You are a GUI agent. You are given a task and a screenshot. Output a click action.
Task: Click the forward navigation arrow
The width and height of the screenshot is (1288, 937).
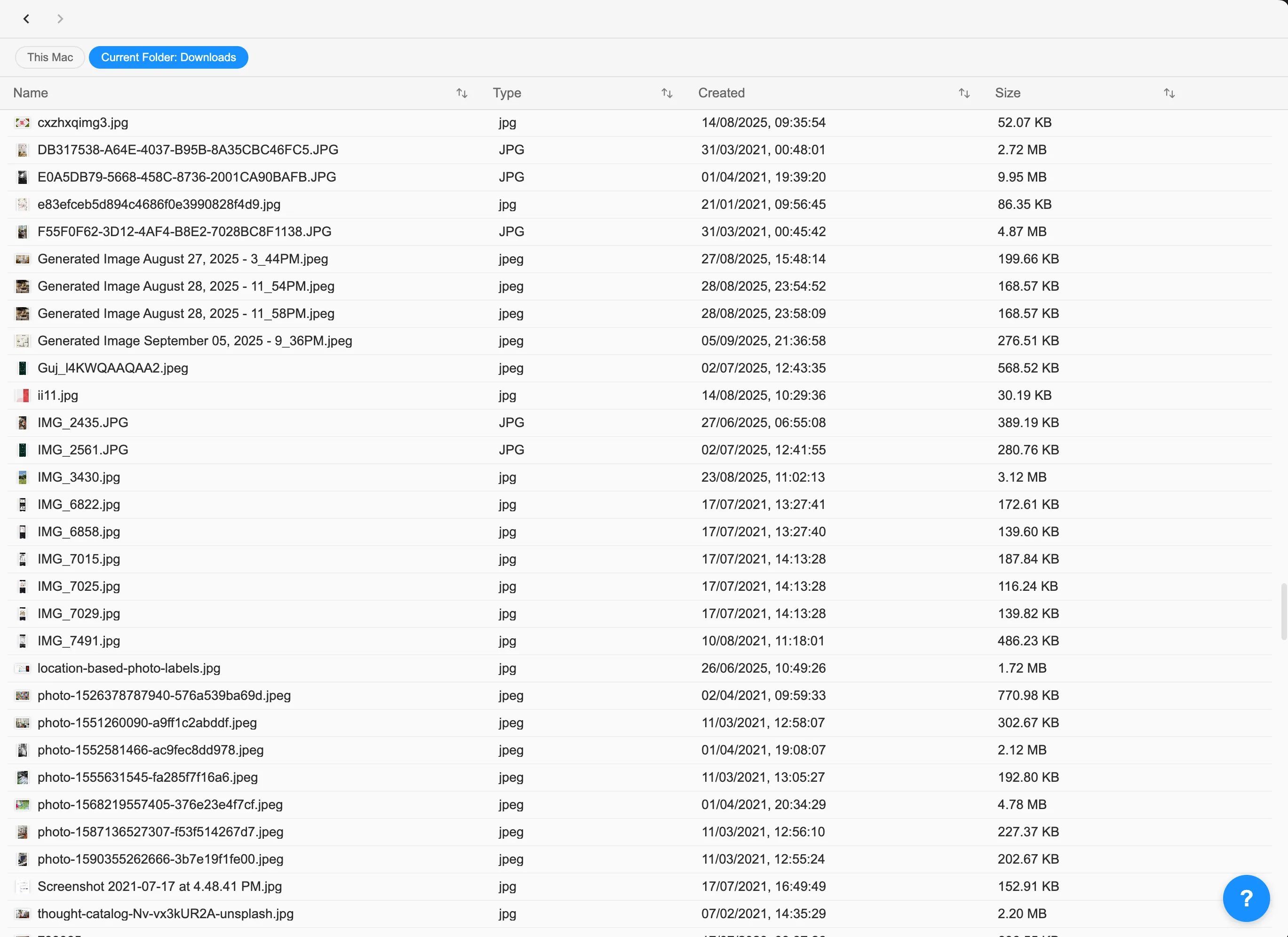pyautogui.click(x=60, y=19)
